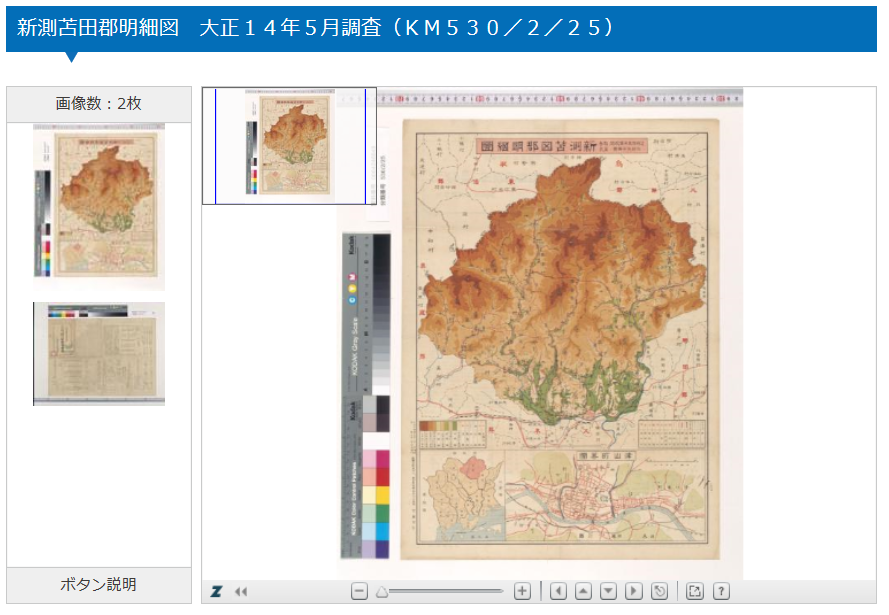Viewport: 889px width, 615px height.
Task: Click the zoom slider handle
Action: [x=382, y=591]
